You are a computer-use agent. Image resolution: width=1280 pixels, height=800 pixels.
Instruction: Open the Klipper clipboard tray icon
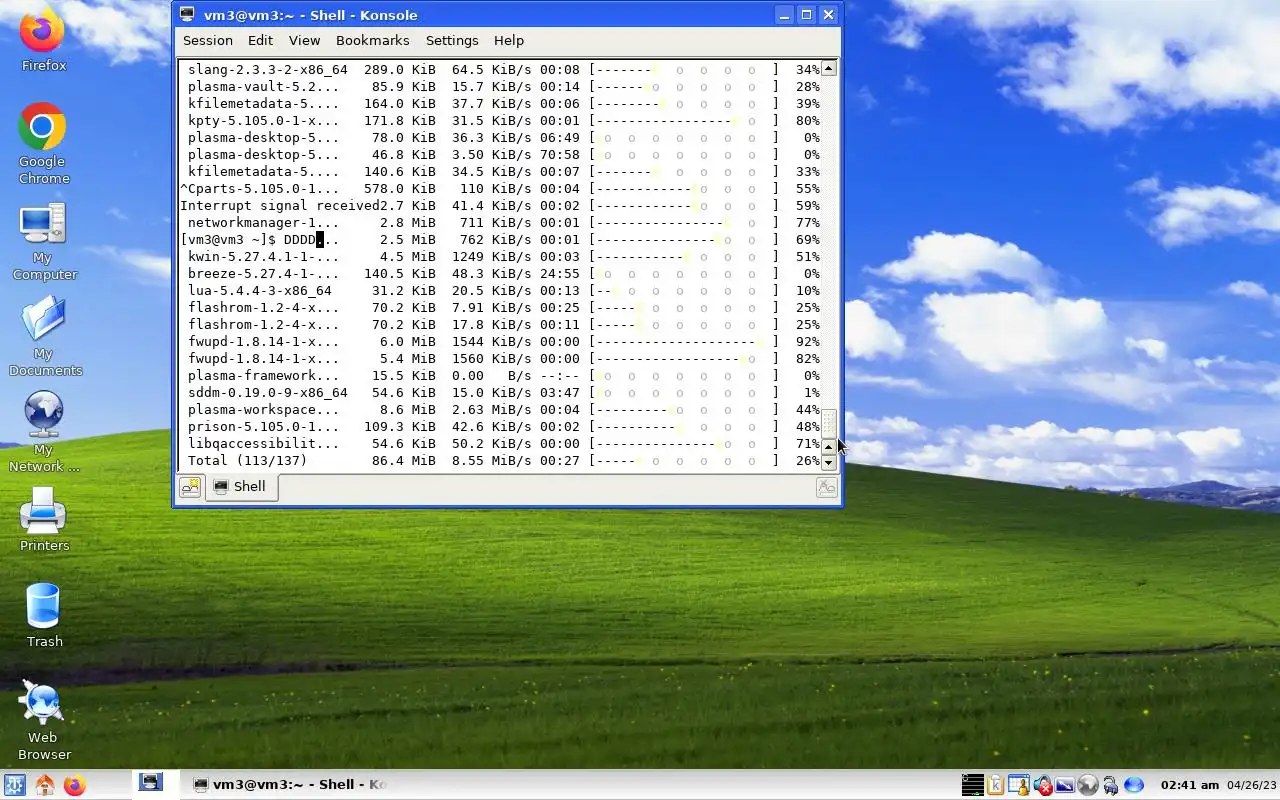coord(995,785)
